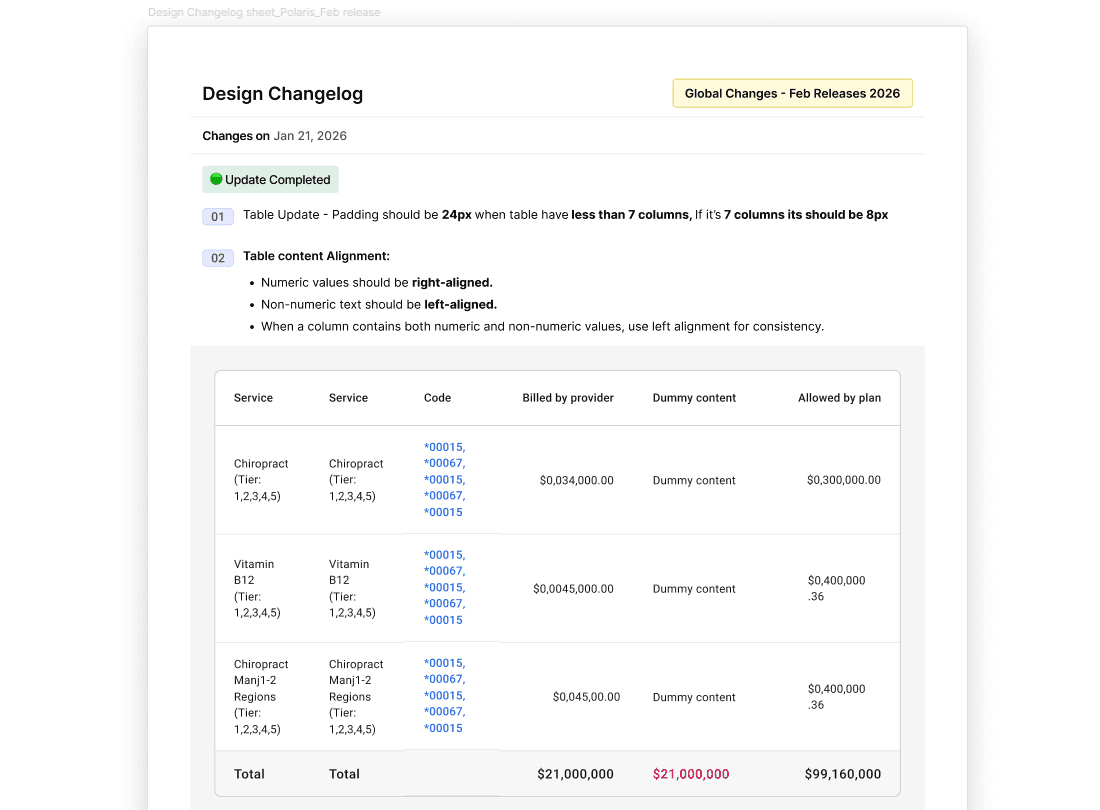Viewport: 1100px width, 810px height.
Task: Open first *00067 code link in Vitamin B12 row
Action: click(444, 571)
